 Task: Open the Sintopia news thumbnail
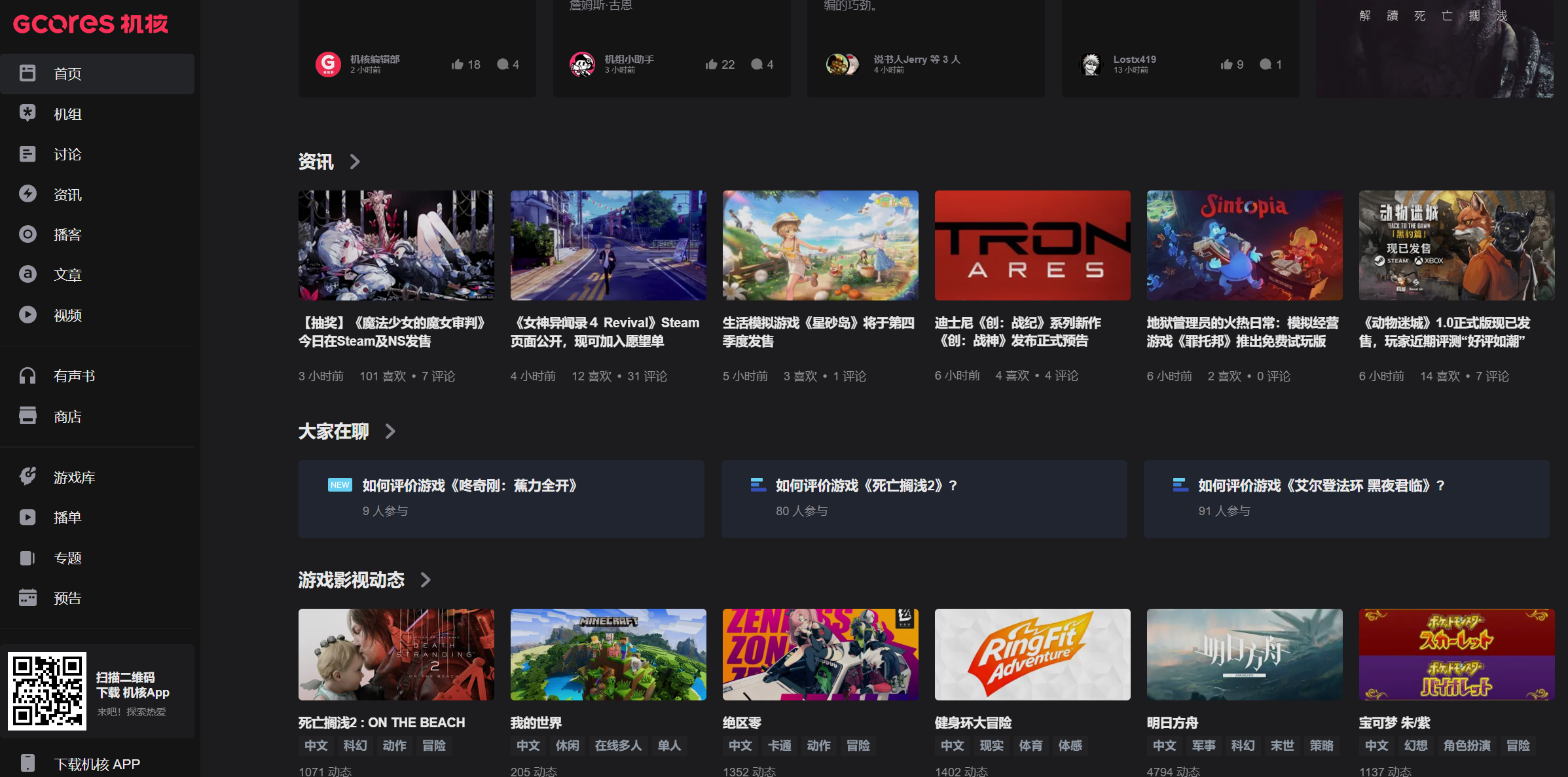coord(1245,245)
